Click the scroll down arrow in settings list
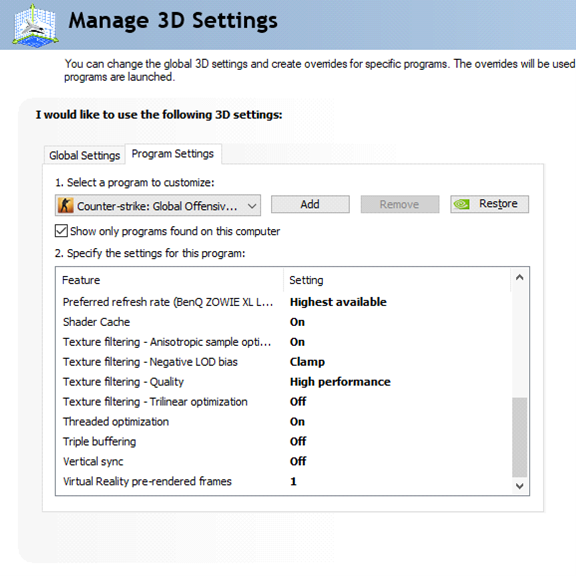Screen dimensions: 576x576 [519, 486]
